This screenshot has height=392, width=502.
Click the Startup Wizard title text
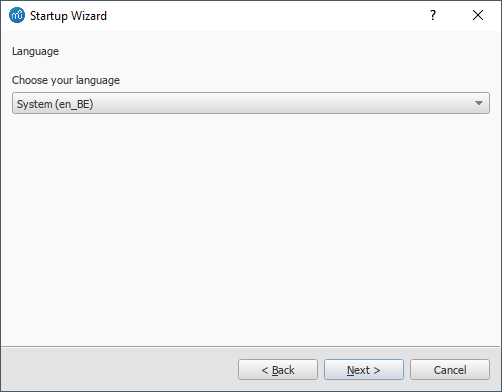pos(68,16)
